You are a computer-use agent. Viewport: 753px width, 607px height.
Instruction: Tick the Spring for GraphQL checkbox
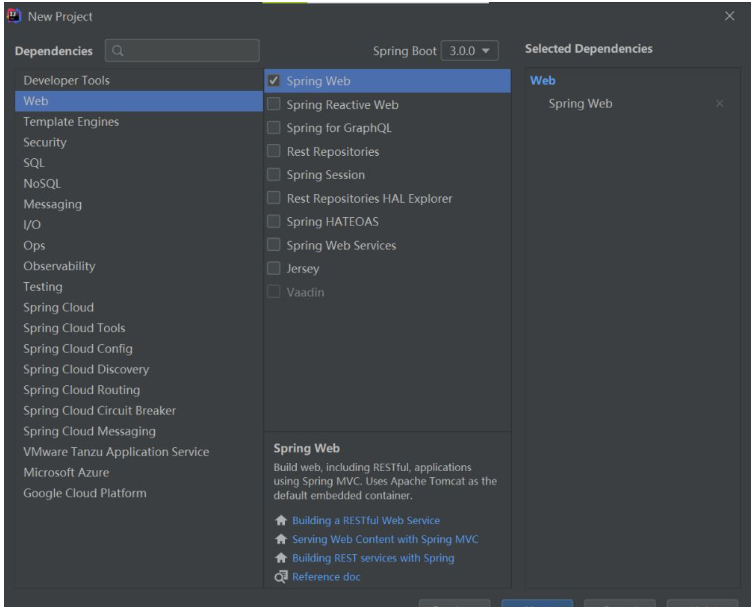coord(274,128)
